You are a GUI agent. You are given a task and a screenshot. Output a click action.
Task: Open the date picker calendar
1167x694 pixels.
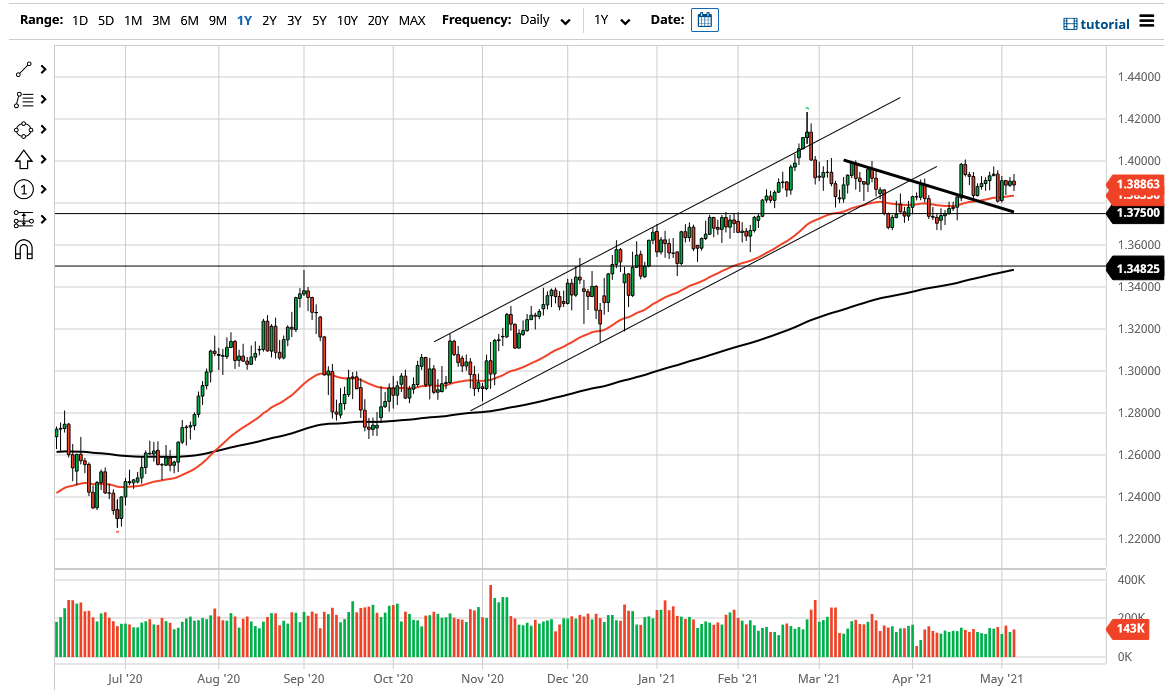click(705, 19)
